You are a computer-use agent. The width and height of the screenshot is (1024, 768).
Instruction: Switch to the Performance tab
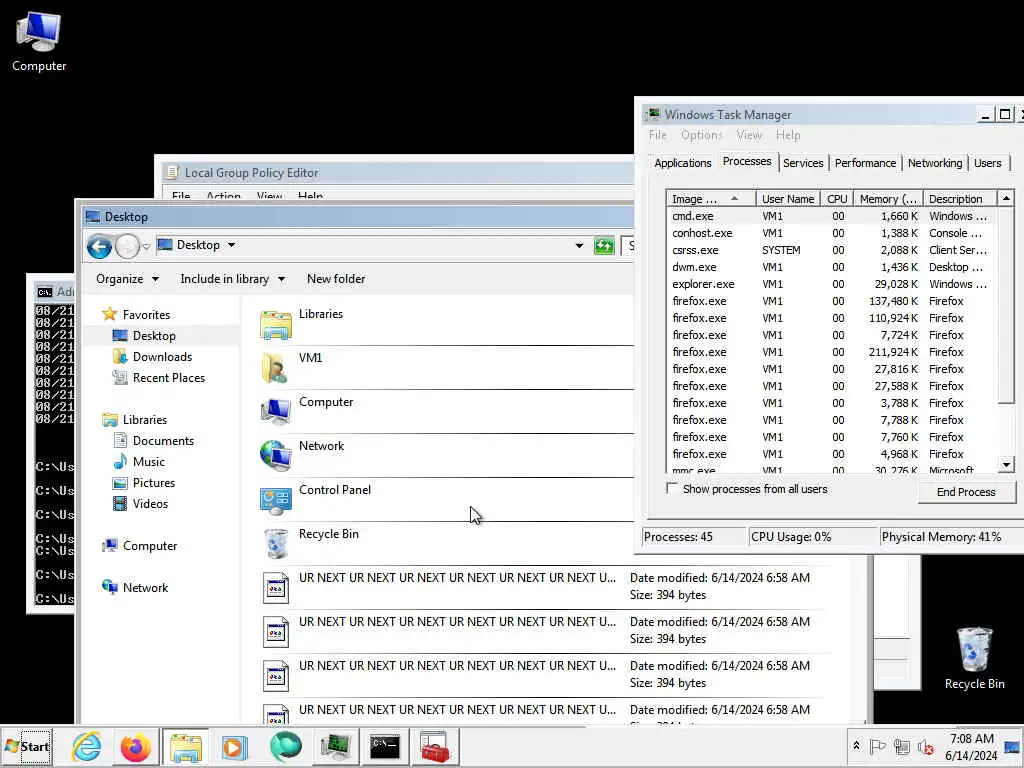pyautogui.click(x=865, y=163)
